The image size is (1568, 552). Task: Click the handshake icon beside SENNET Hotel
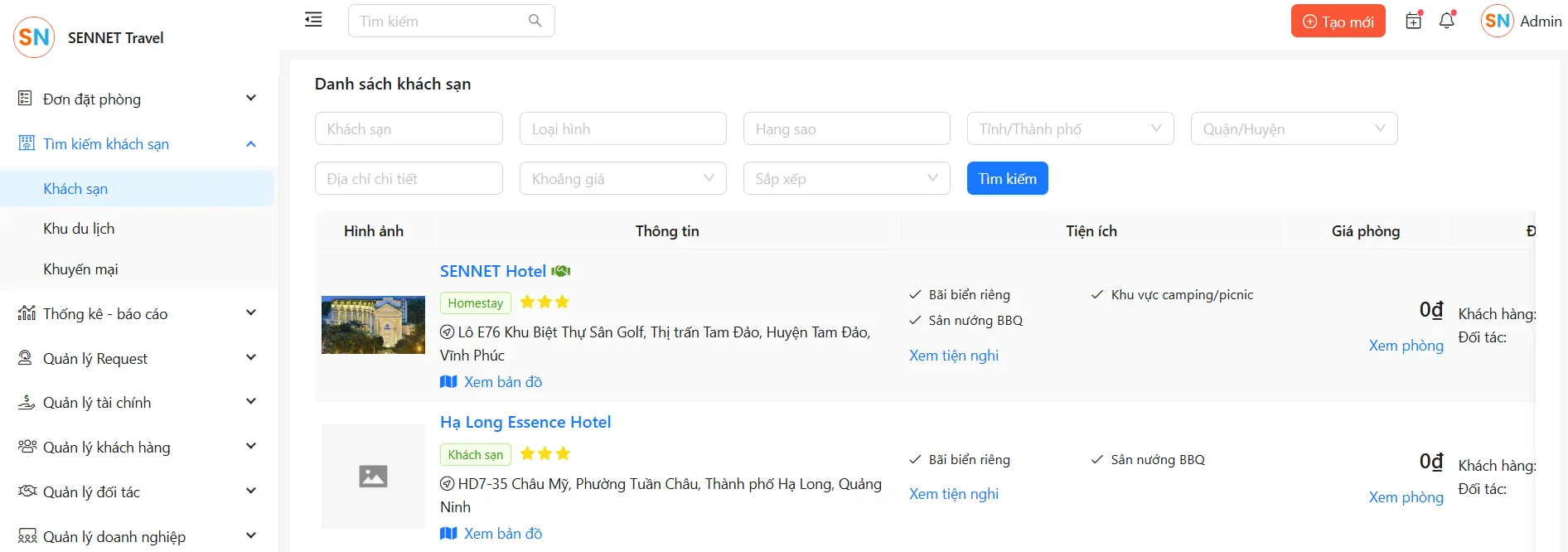[x=561, y=271]
